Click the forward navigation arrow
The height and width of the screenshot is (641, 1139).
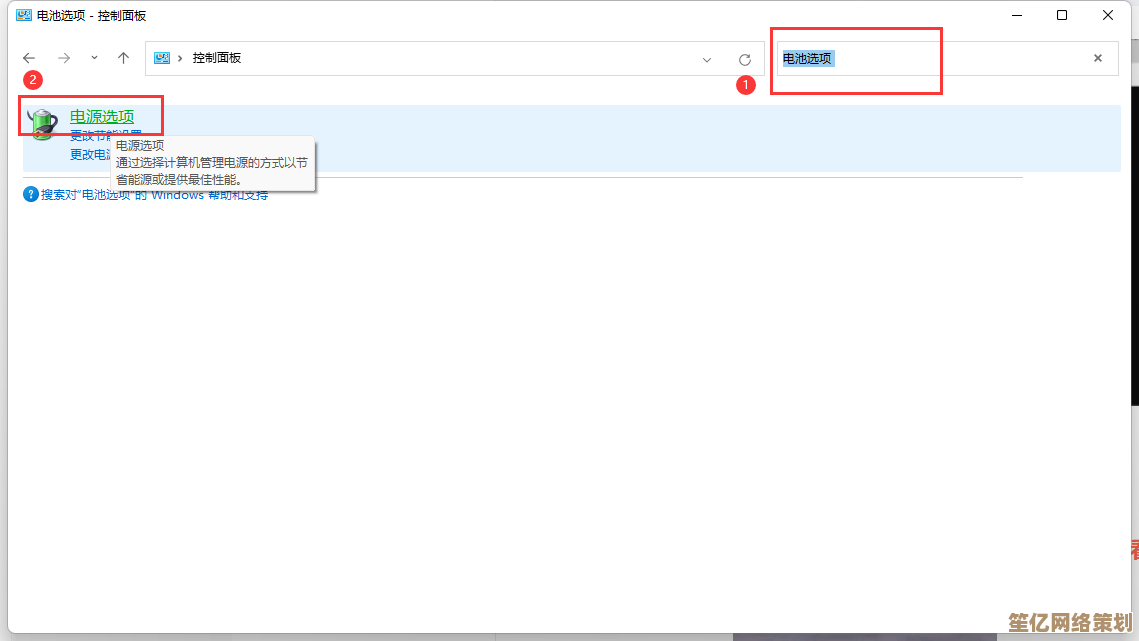point(64,58)
